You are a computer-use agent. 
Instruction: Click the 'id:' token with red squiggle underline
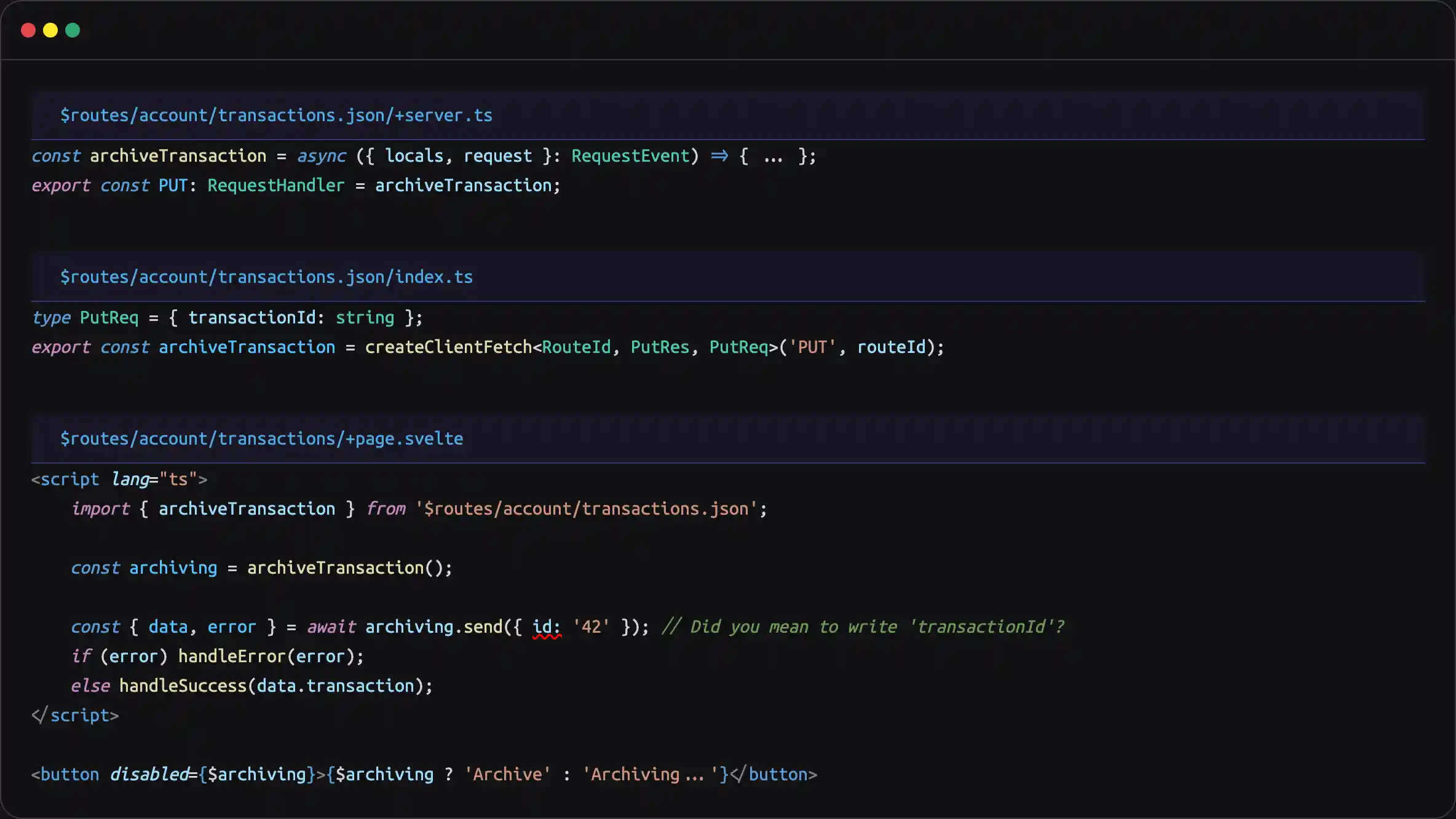coord(545,626)
